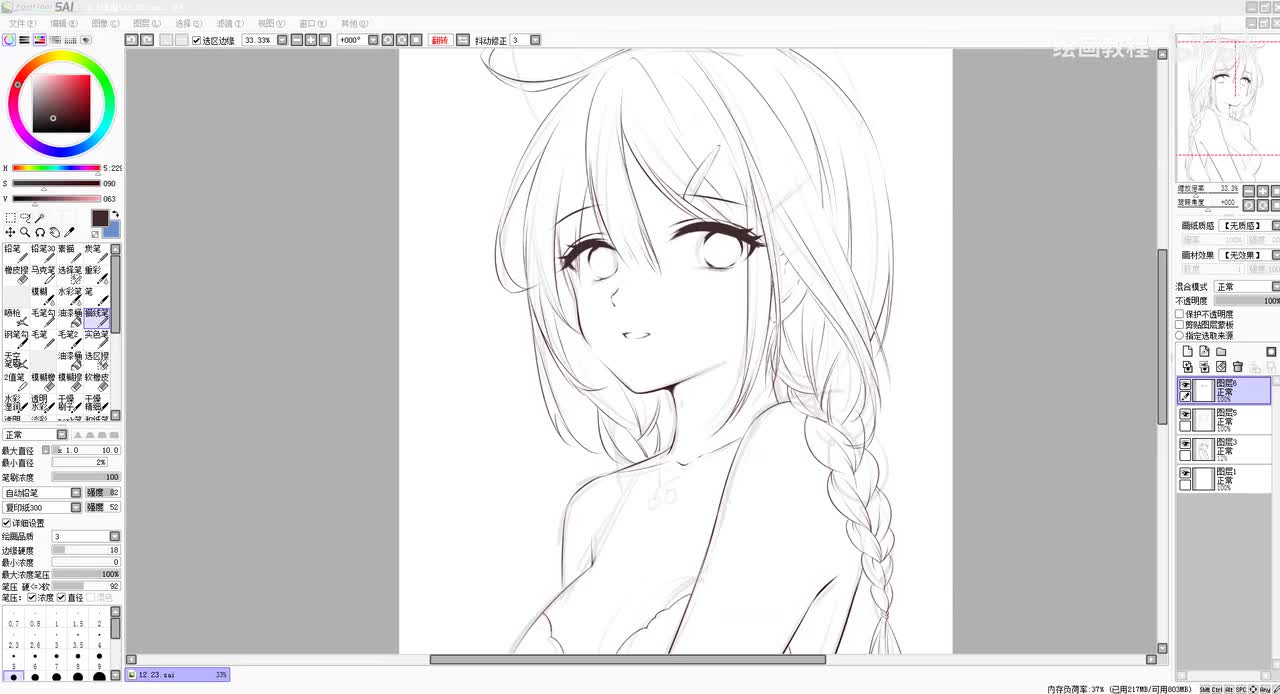Image resolution: width=1280 pixels, height=694 pixels.
Task: Select the 12.23.sai document tab
Action: point(178,675)
